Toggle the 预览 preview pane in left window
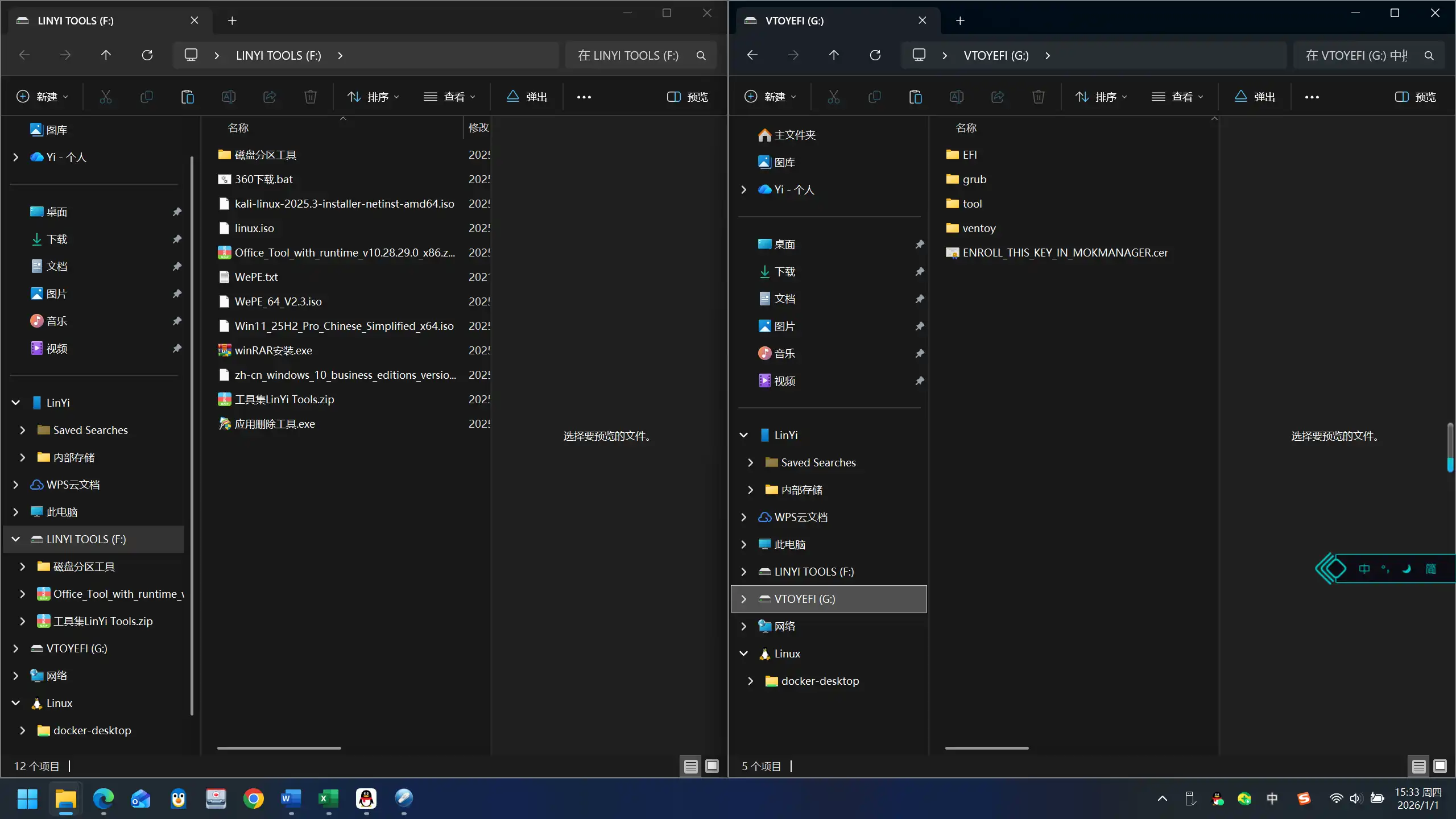Screen dimensions: 1456x819 687,97
